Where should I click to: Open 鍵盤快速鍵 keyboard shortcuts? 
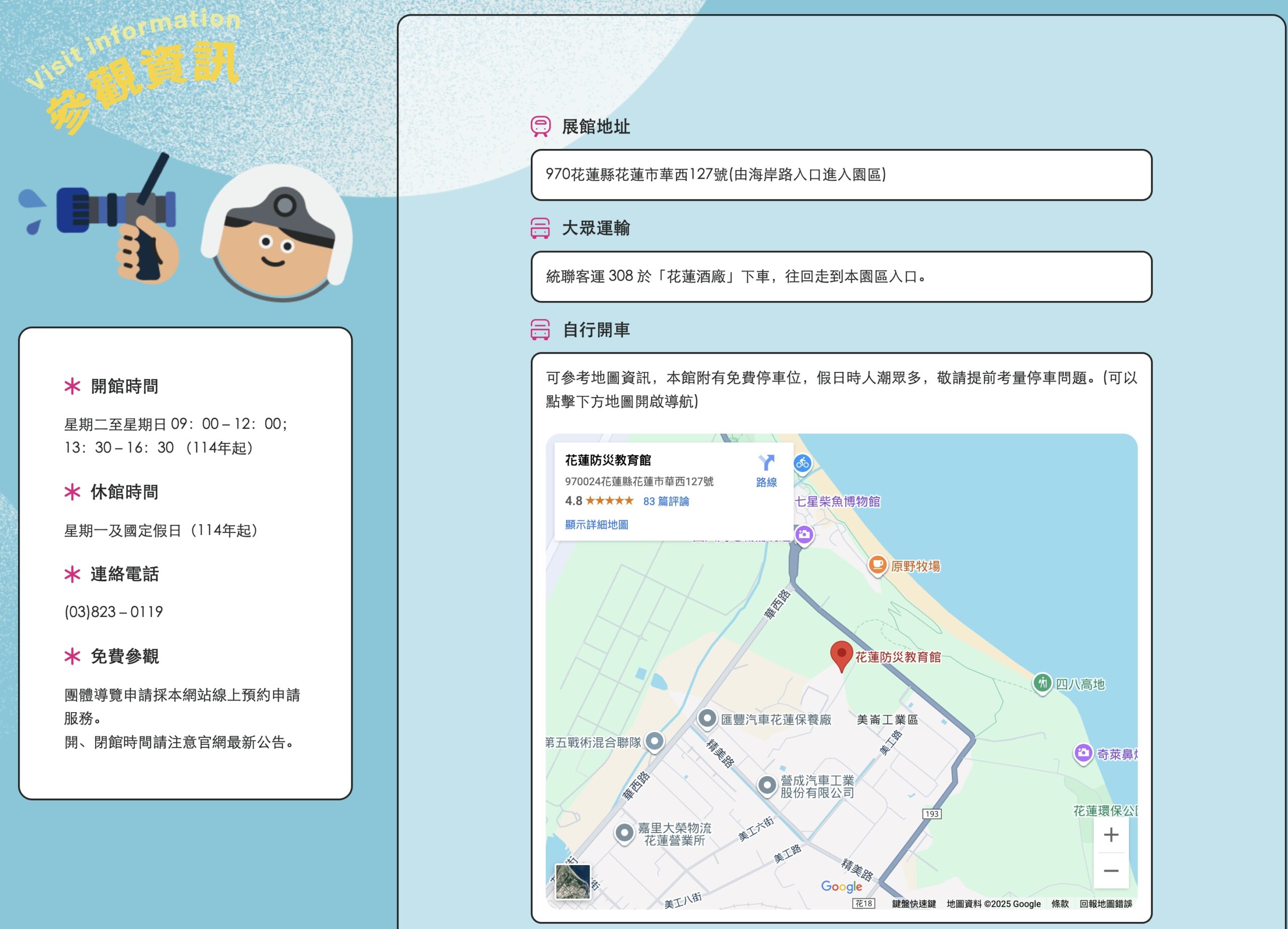tap(914, 904)
